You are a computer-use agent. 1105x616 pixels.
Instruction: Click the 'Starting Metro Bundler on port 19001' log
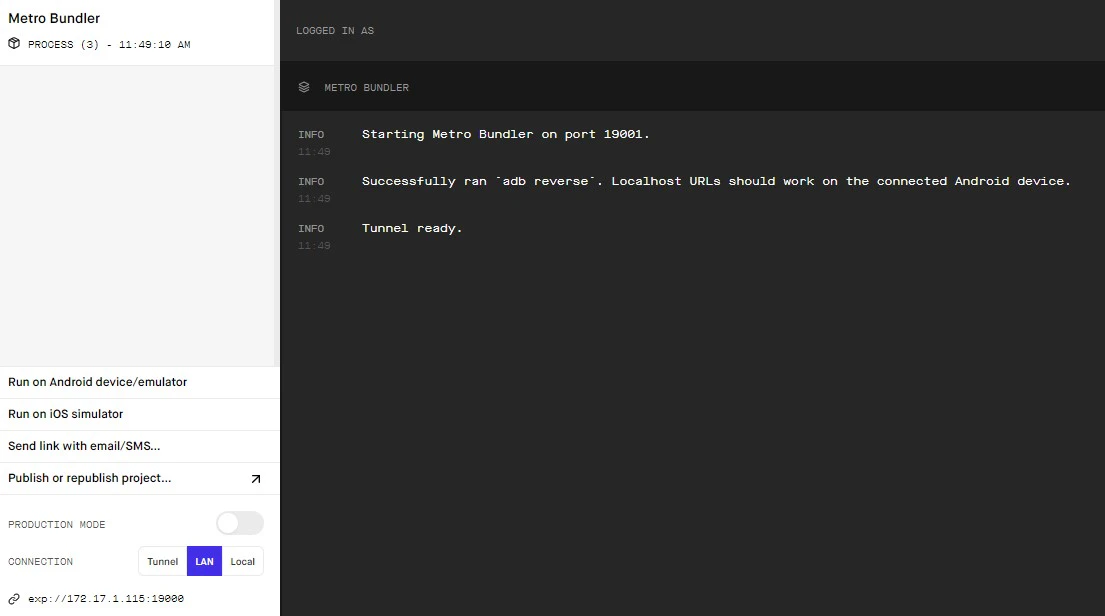pyautogui.click(x=505, y=134)
